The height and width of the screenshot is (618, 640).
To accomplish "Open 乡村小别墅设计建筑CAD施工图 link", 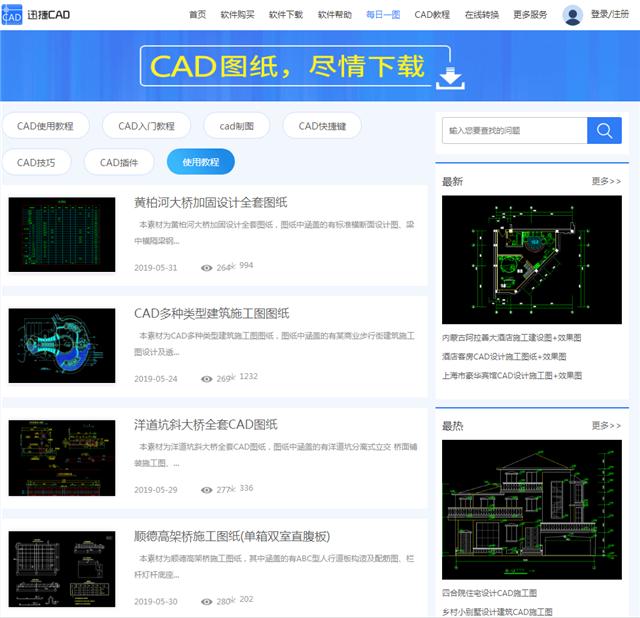I will tap(497, 611).
